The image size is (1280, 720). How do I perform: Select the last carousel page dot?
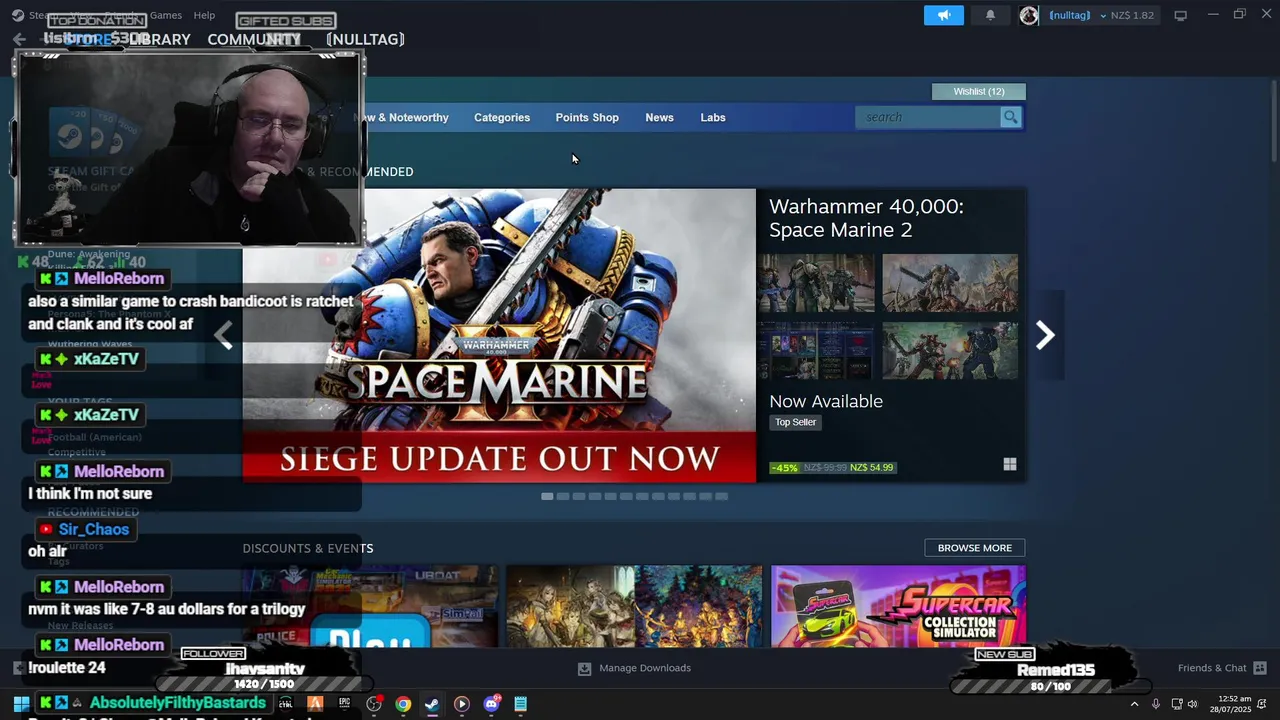pyautogui.click(x=722, y=496)
